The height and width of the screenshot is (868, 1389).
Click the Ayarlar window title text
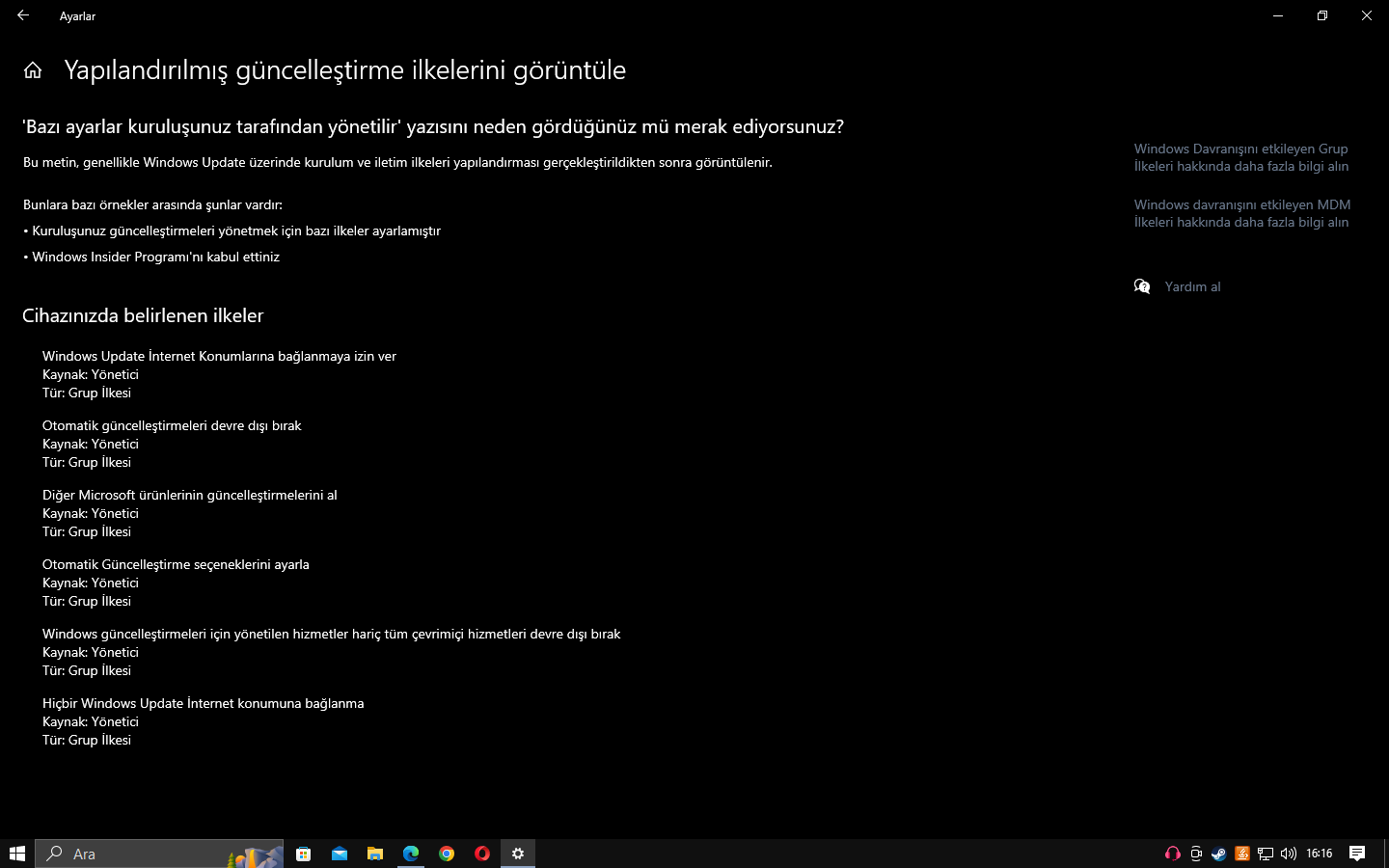[x=77, y=16]
